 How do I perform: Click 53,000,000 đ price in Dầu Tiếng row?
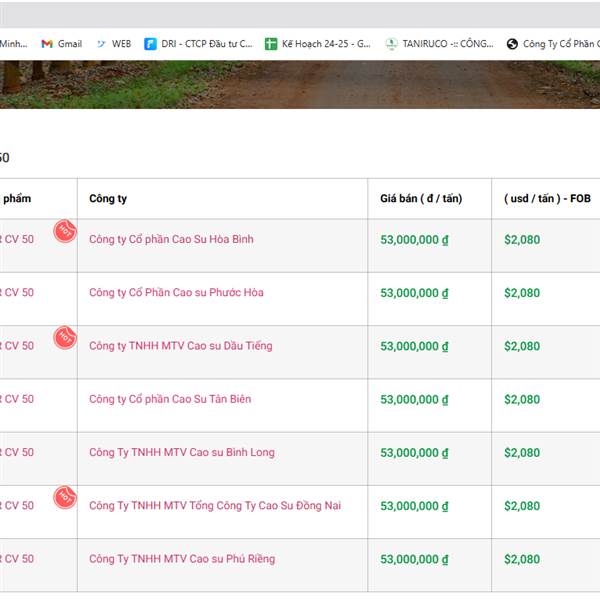point(414,346)
